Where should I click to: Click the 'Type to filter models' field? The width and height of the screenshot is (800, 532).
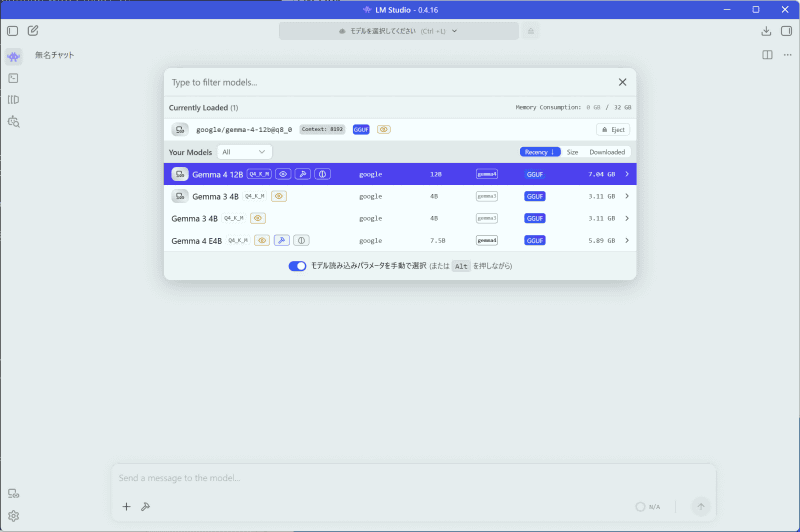390,82
